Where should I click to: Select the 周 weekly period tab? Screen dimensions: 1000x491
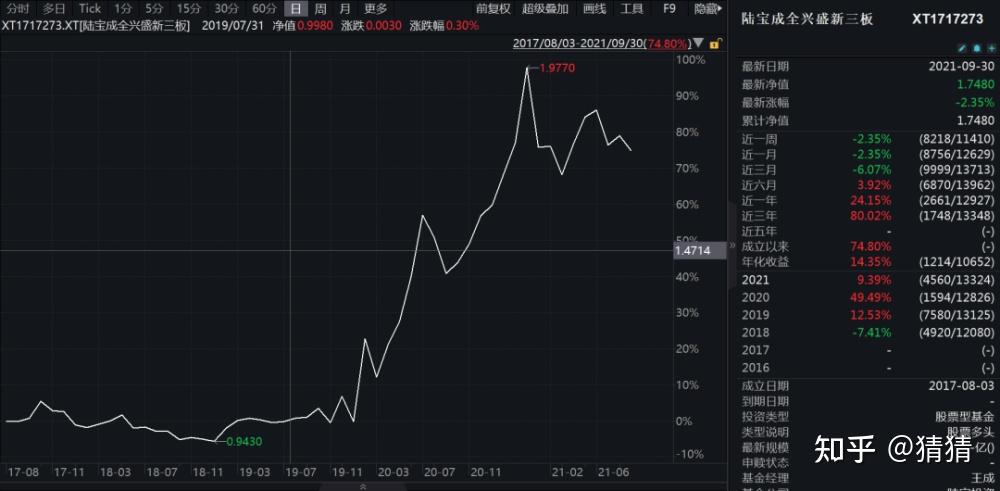pos(321,9)
